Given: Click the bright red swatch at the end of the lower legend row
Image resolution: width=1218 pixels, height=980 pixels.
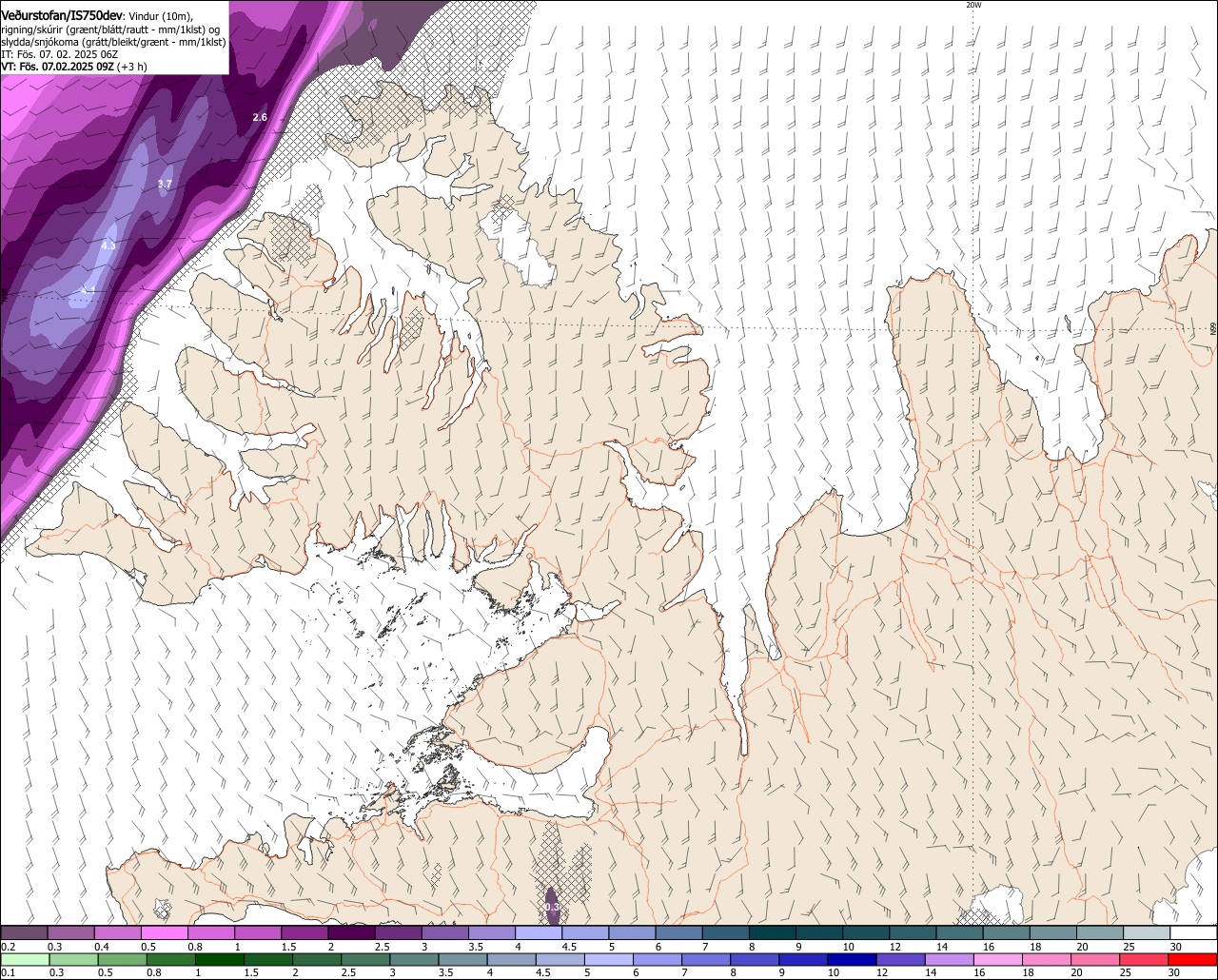Looking at the screenshot, I should click(1193, 960).
